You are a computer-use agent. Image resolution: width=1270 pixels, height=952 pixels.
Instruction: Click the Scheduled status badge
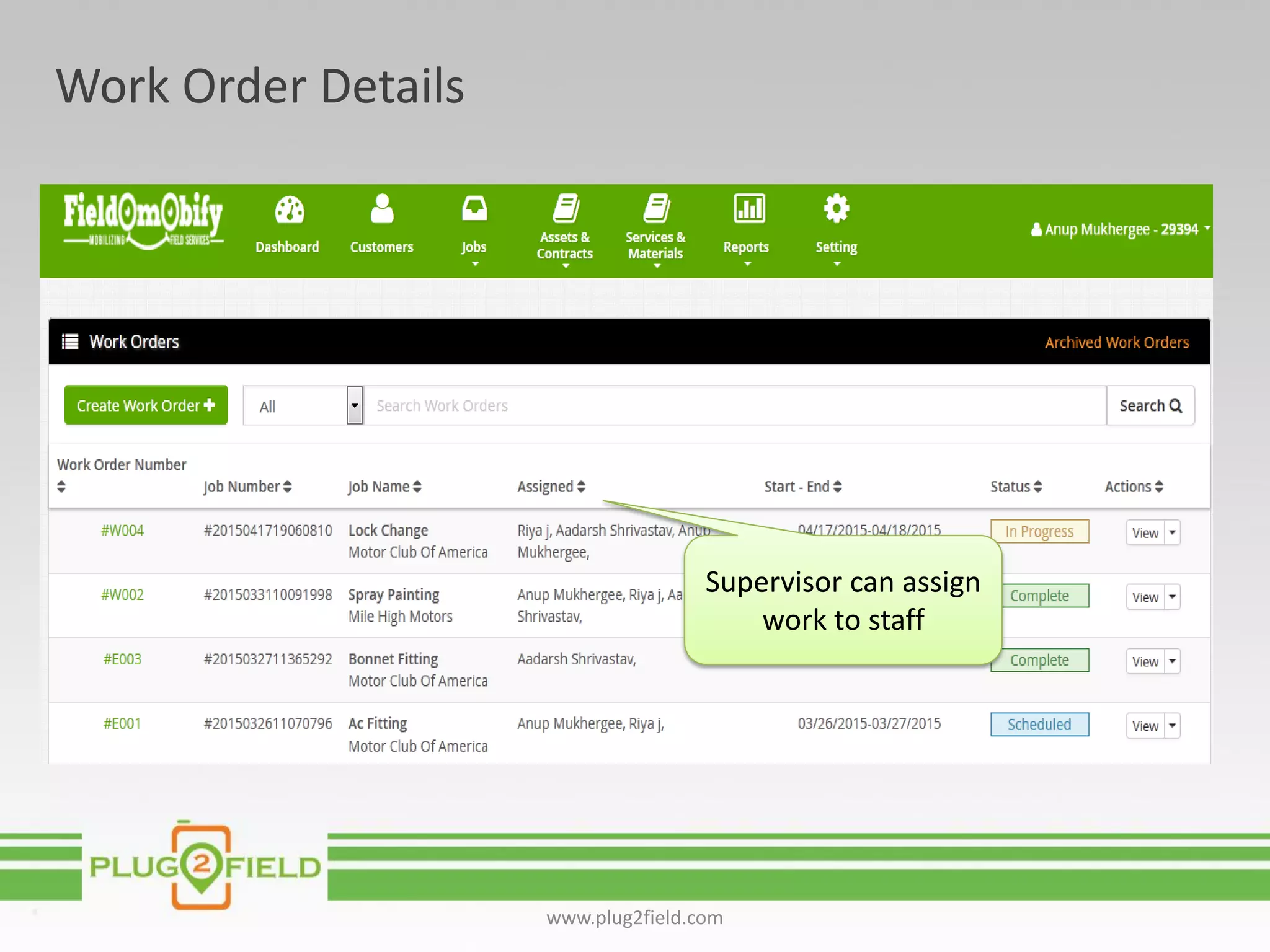coord(1039,725)
